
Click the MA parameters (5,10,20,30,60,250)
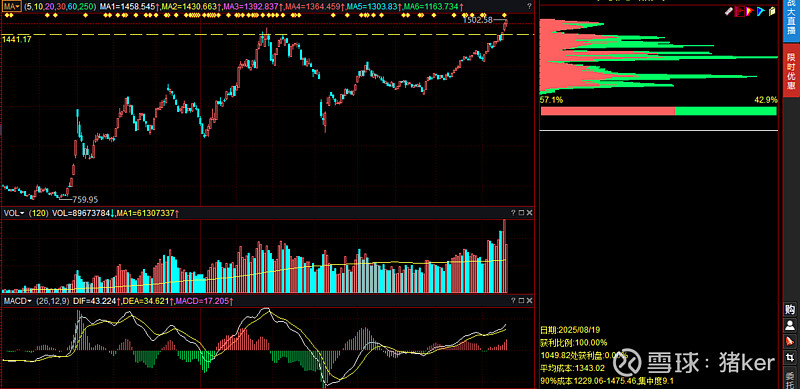pyautogui.click(x=60, y=7)
